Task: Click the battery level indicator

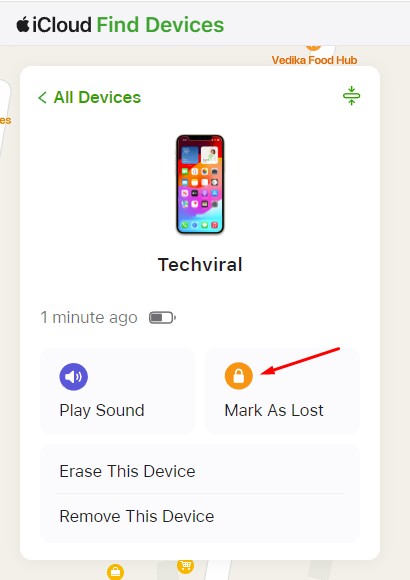Action: [x=162, y=318]
